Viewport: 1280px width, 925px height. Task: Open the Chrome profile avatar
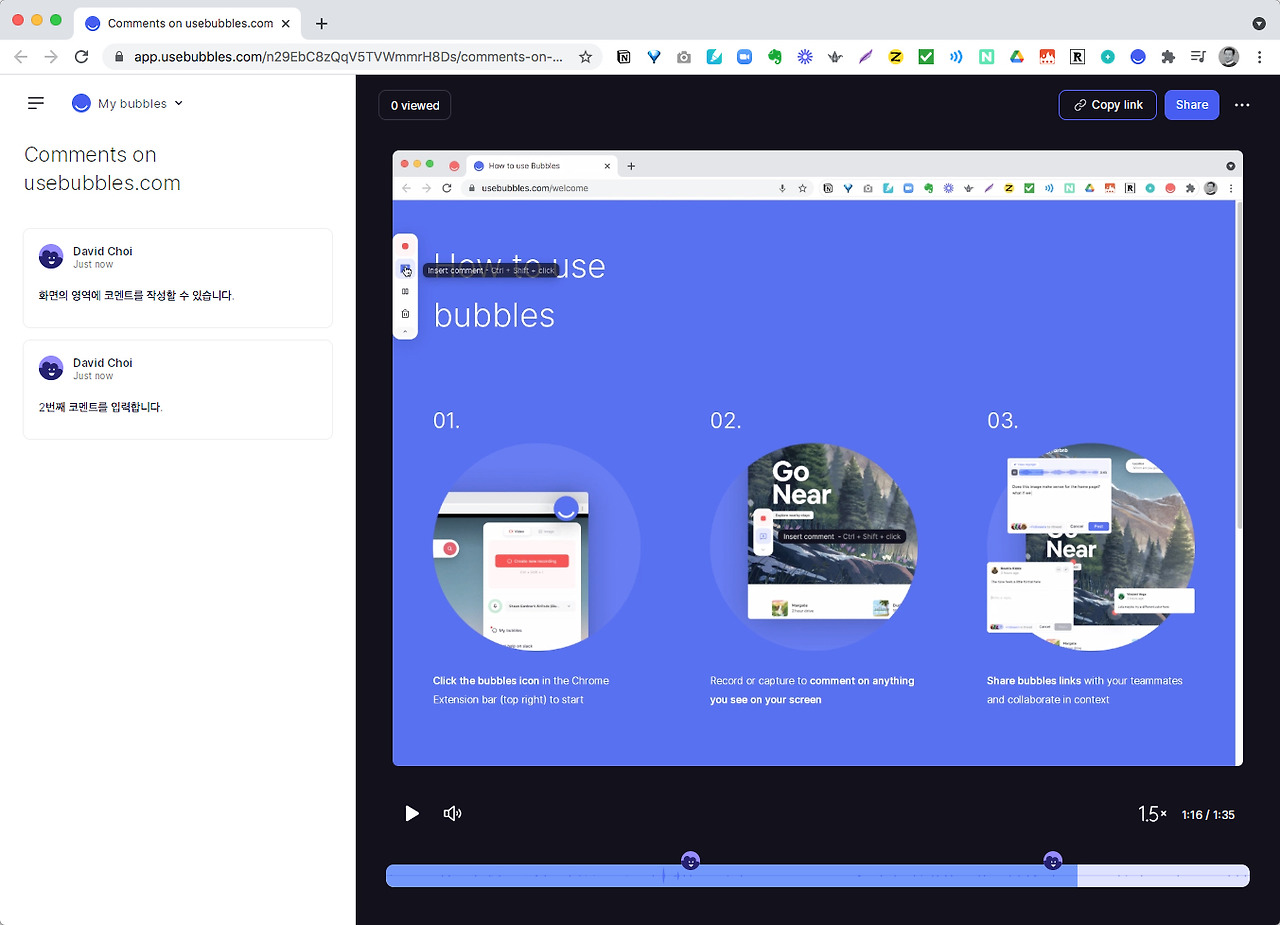pos(1229,57)
